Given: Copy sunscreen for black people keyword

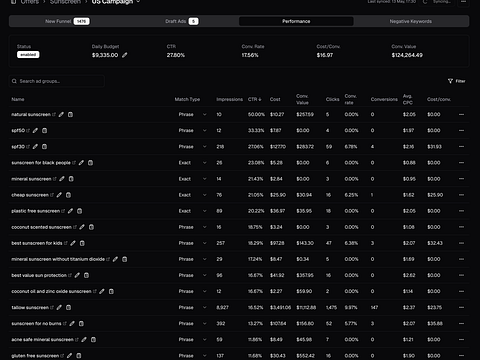Looking at the screenshot, I should point(90,163).
